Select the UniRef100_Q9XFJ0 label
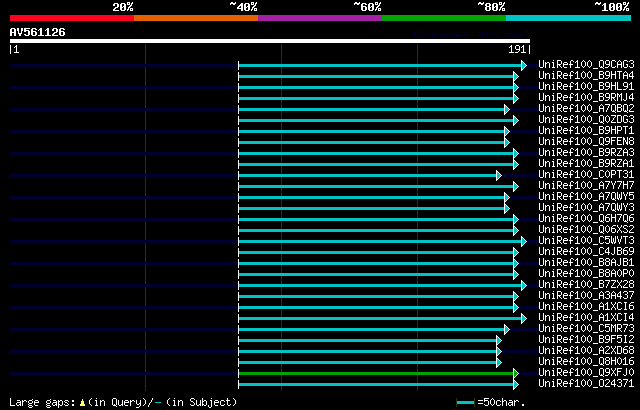This screenshot has width=640, height=410. [x=586, y=373]
